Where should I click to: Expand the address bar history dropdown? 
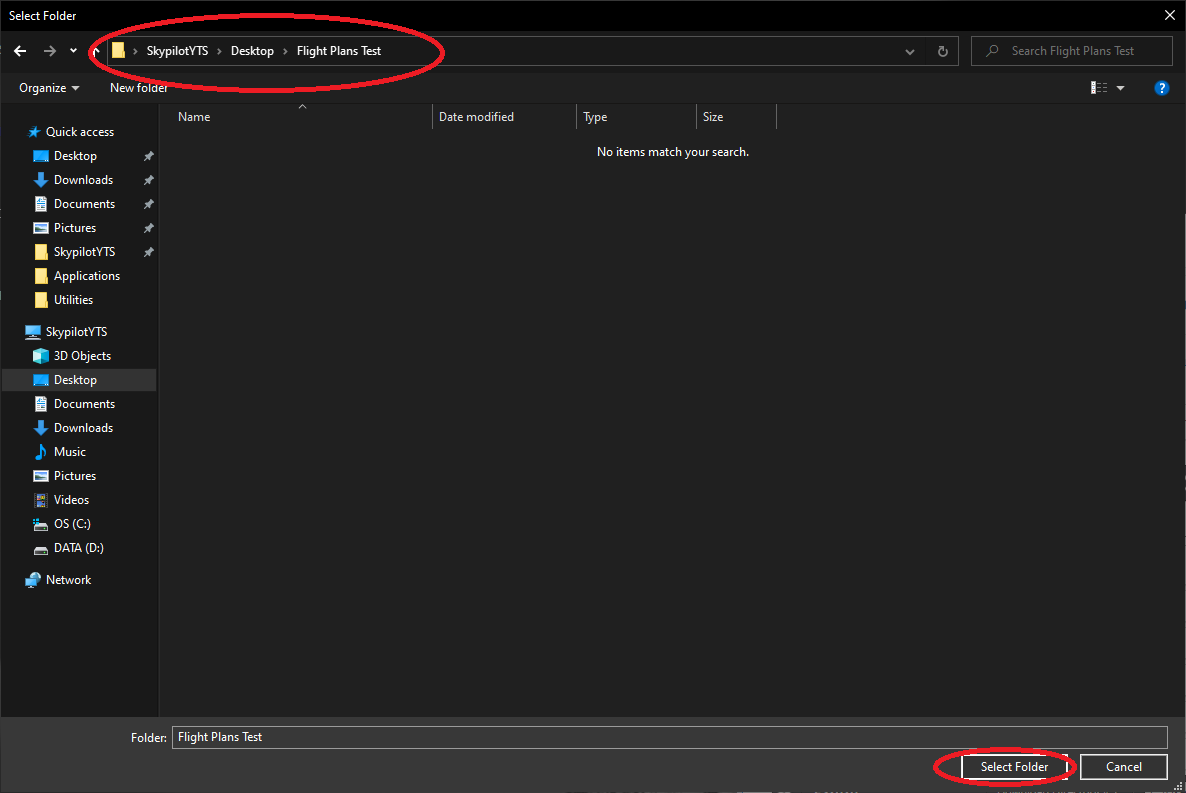click(909, 51)
